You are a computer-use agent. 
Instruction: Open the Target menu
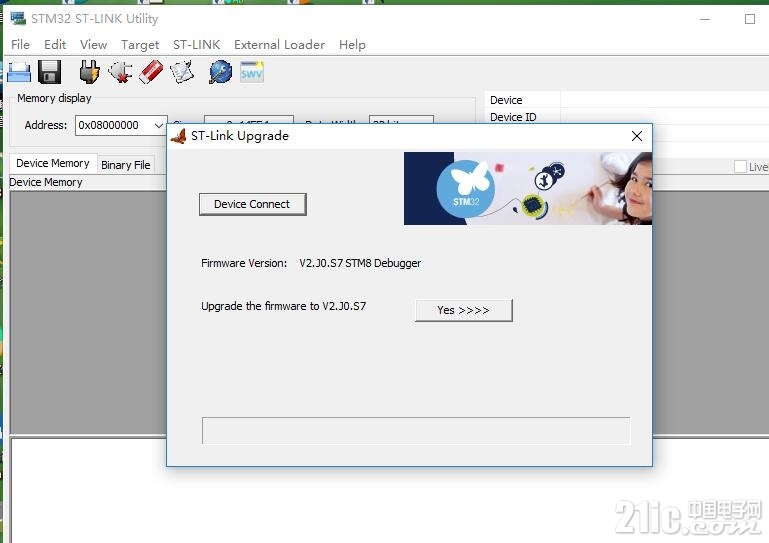point(140,45)
